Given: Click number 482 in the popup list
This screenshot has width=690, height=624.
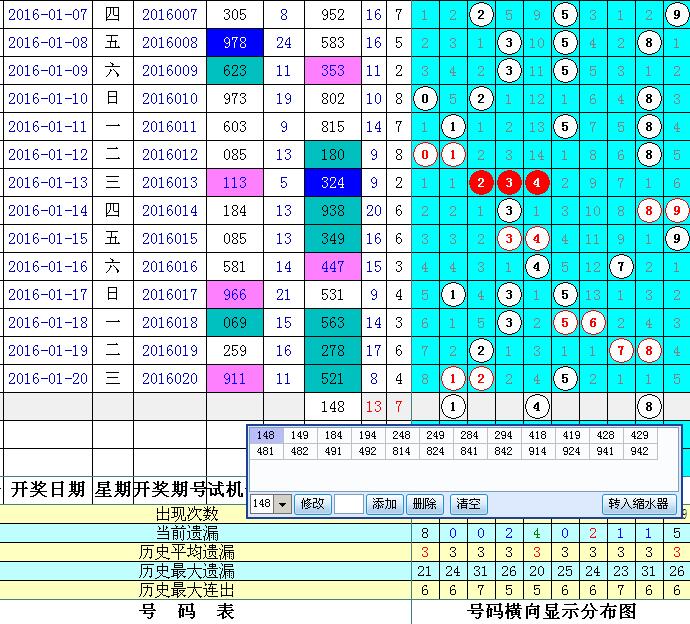Looking at the screenshot, I should tap(300, 451).
